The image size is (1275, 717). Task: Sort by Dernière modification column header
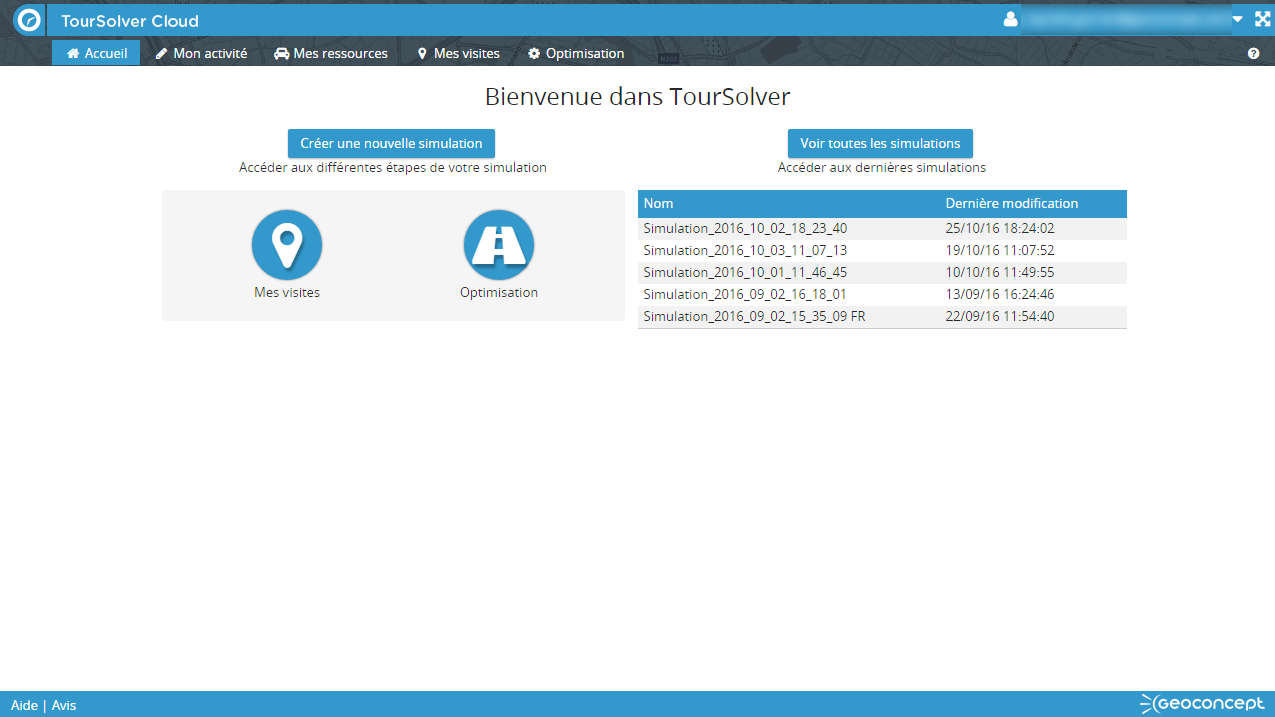pyautogui.click(x=1033, y=203)
